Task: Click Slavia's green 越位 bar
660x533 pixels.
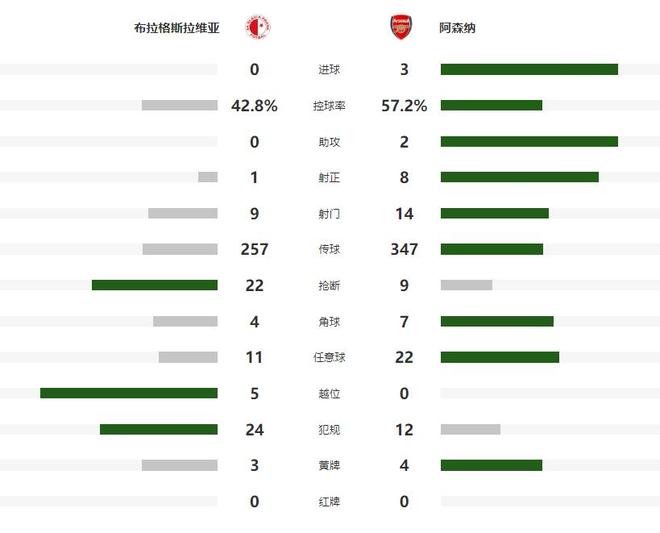Action: click(128, 393)
